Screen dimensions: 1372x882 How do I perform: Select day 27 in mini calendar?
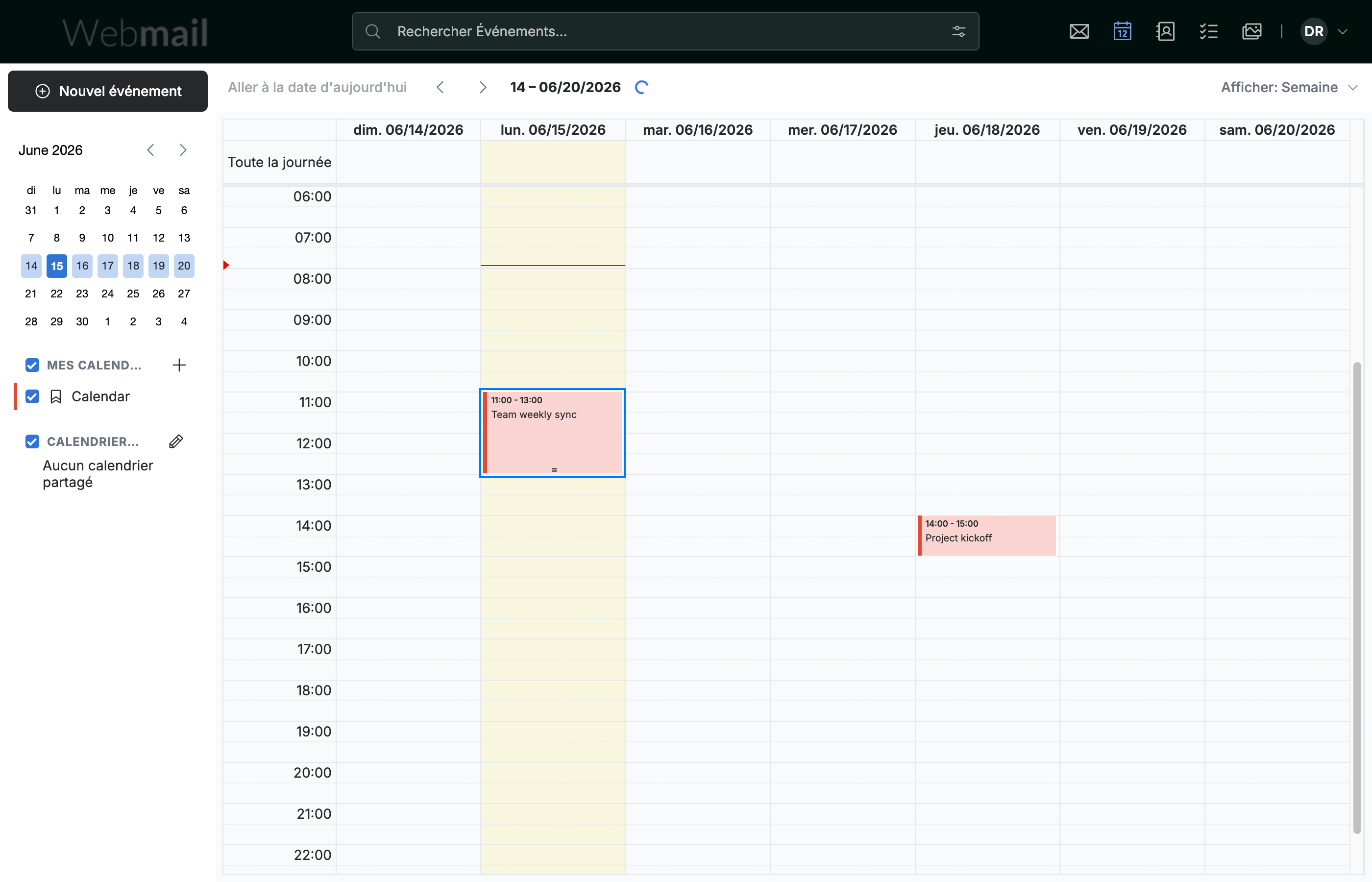click(184, 294)
